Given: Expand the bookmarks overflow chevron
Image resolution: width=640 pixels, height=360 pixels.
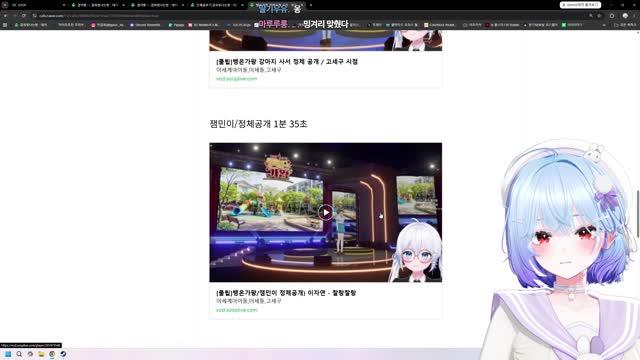Looking at the screenshot, I should tap(604, 25).
